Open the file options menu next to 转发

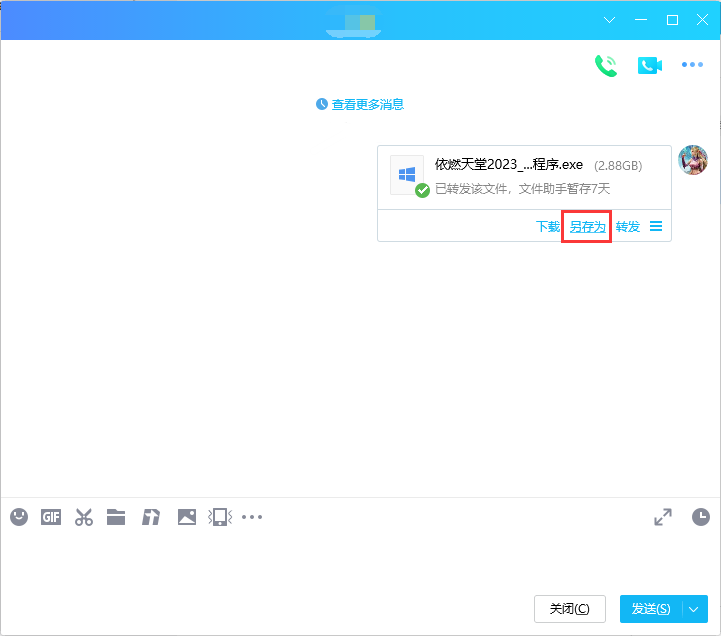[x=656, y=226]
